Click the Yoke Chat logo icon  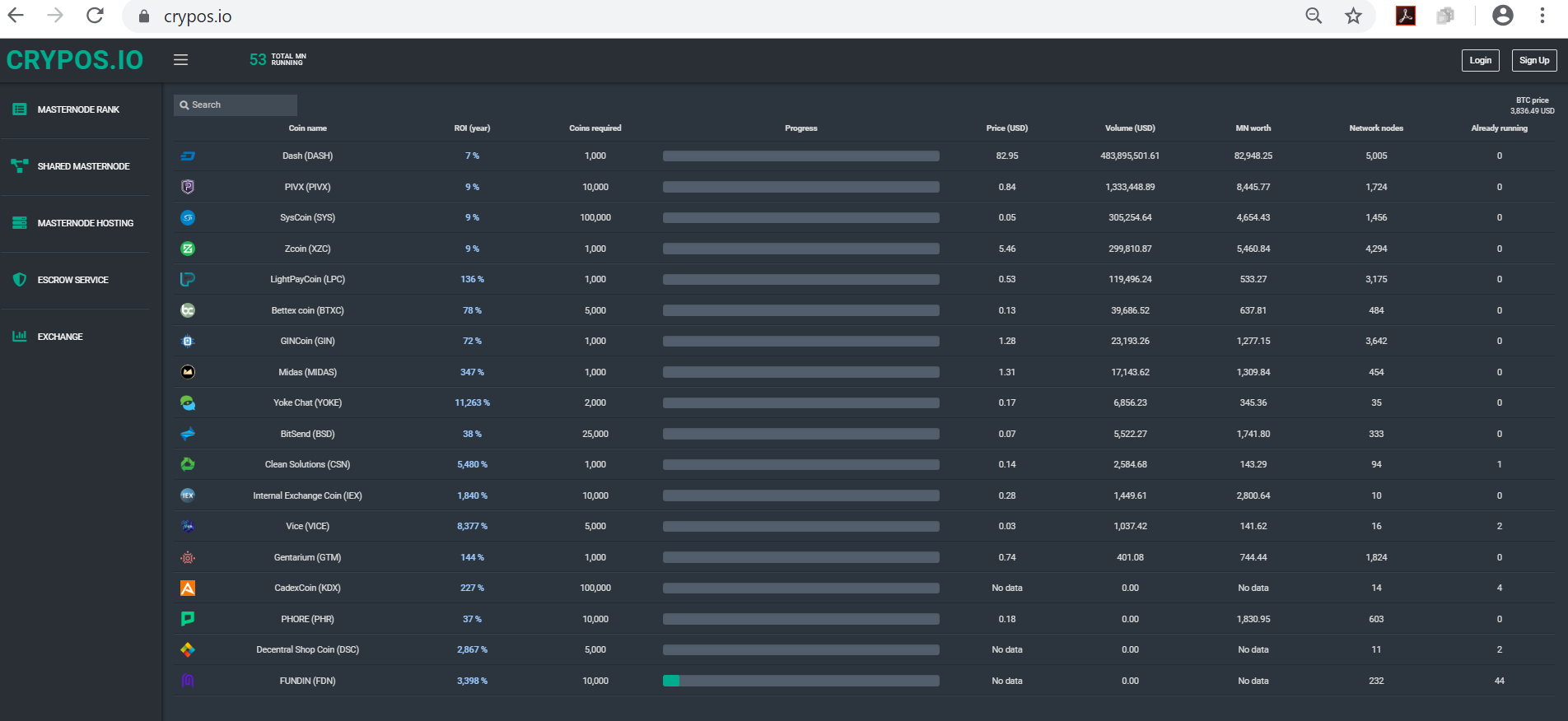pos(188,402)
